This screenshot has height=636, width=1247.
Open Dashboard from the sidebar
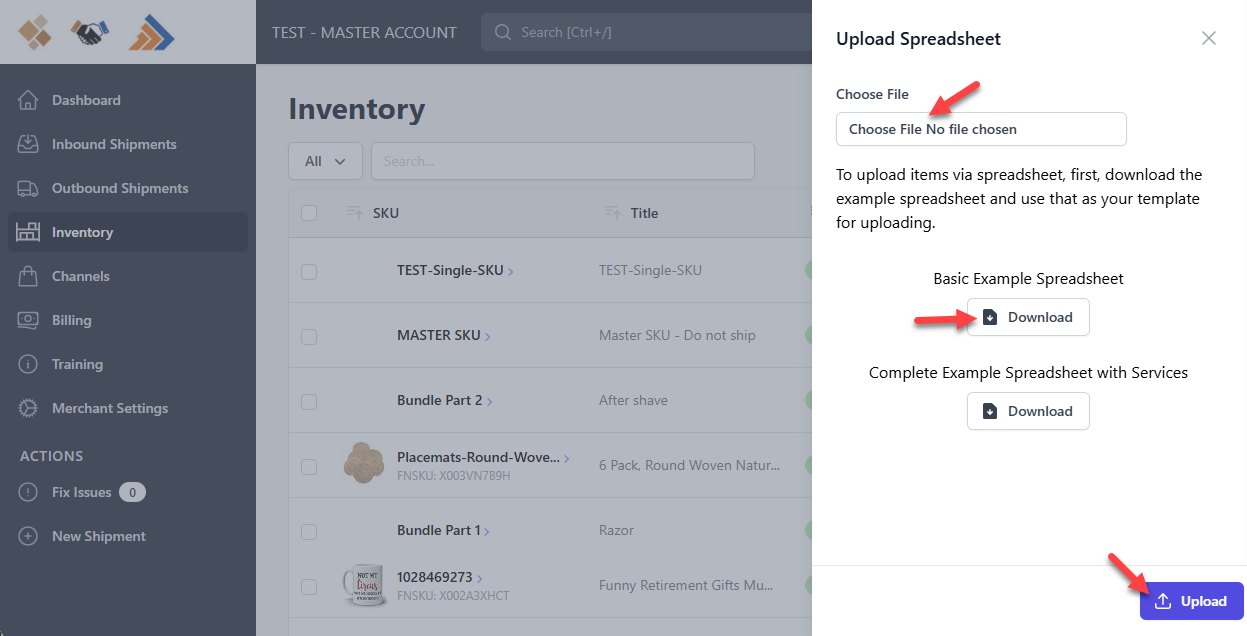pos(128,100)
